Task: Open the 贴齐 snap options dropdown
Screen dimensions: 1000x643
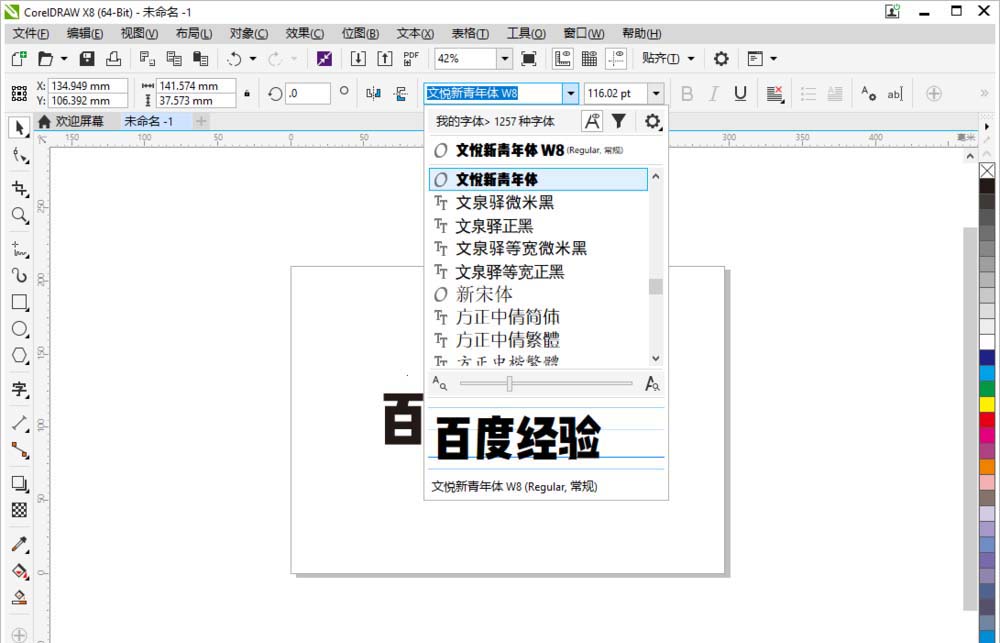Action: click(x=689, y=58)
